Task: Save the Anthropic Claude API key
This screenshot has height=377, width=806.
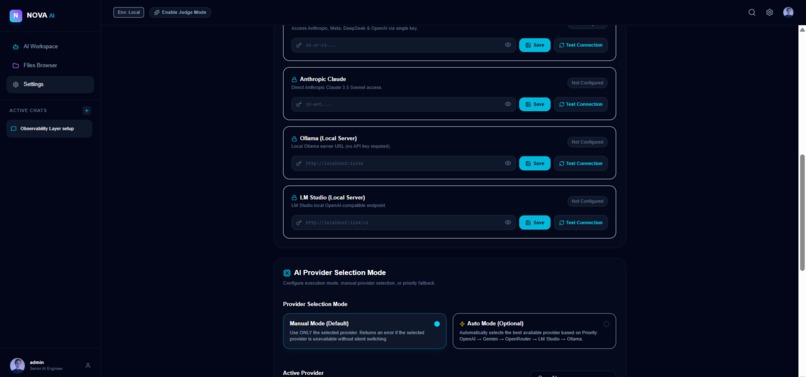Action: click(x=535, y=104)
